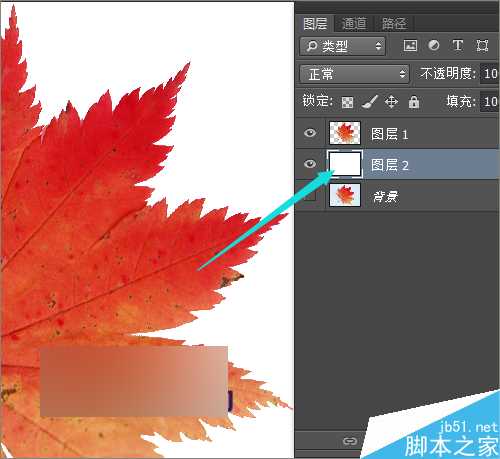Switch to the 通道 tab
The width and height of the screenshot is (500, 459).
[x=354, y=24]
